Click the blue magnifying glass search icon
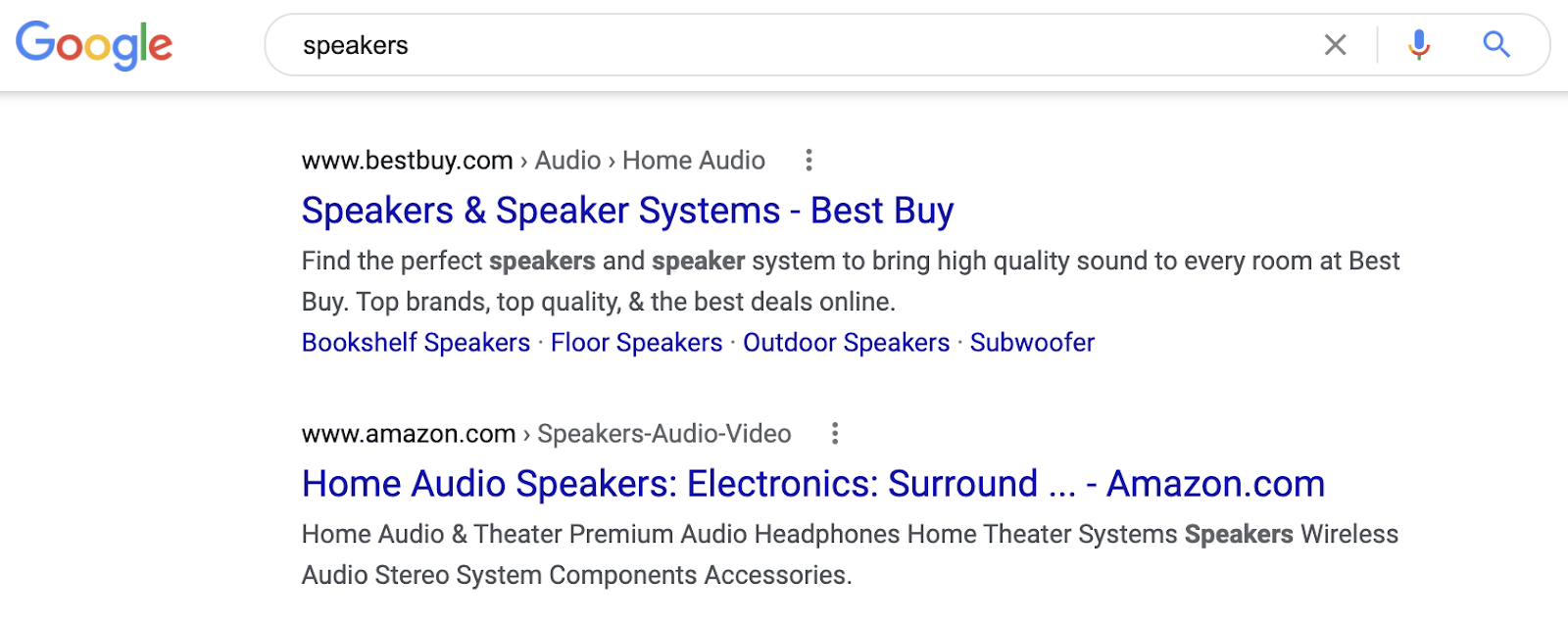The image size is (1568, 621). (x=1495, y=45)
